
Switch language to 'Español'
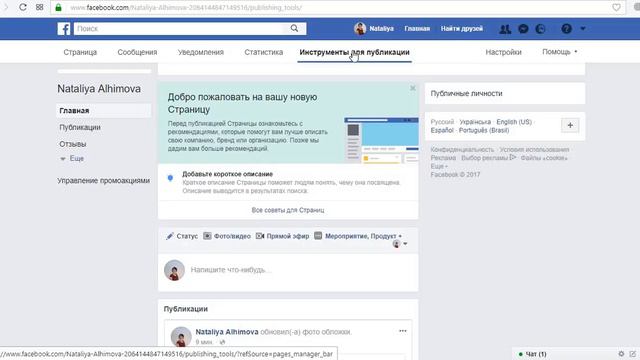(442, 130)
